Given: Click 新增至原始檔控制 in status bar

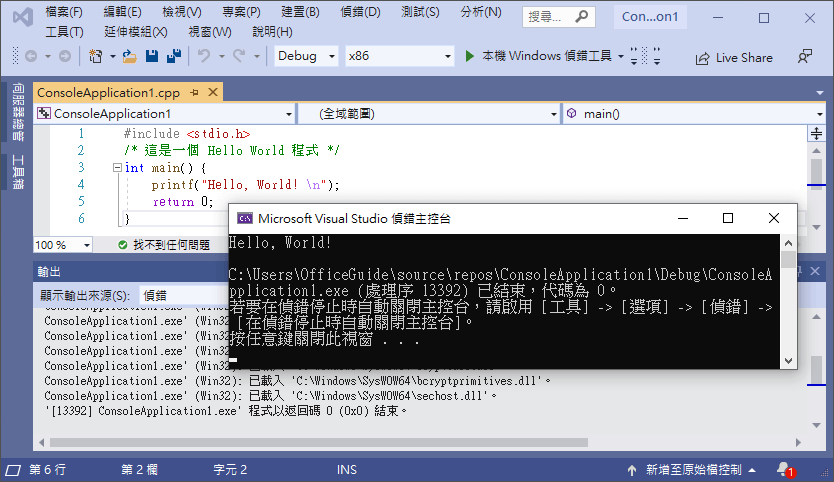Looking at the screenshot, I should point(694,470).
